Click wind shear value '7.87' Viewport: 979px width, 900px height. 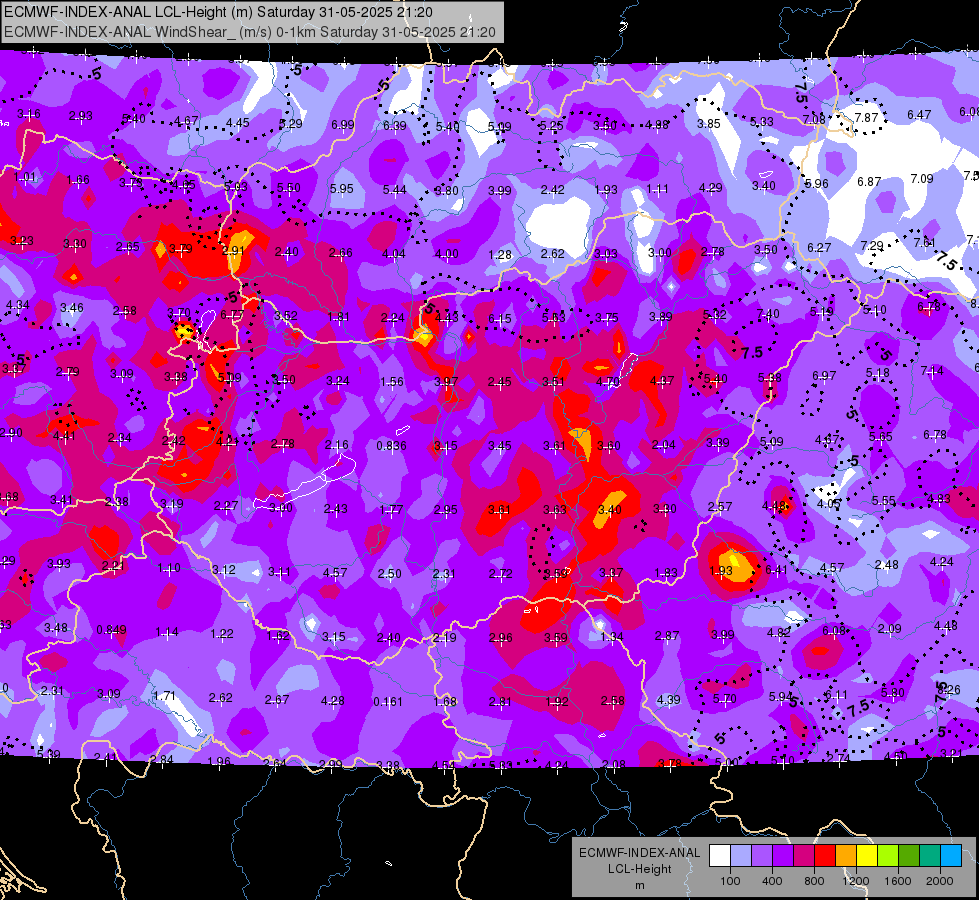tap(866, 117)
